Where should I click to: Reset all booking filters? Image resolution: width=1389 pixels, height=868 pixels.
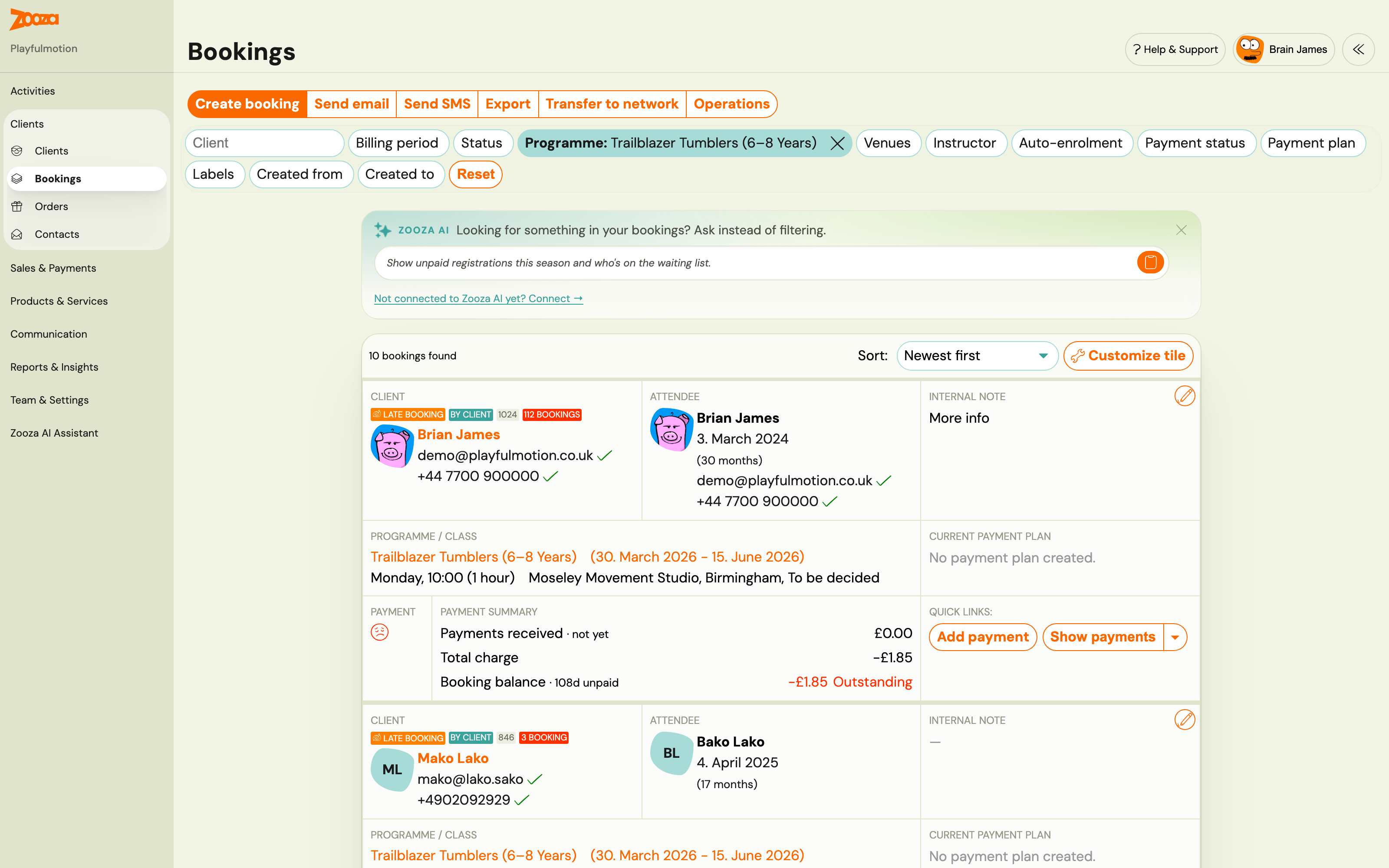click(x=475, y=174)
